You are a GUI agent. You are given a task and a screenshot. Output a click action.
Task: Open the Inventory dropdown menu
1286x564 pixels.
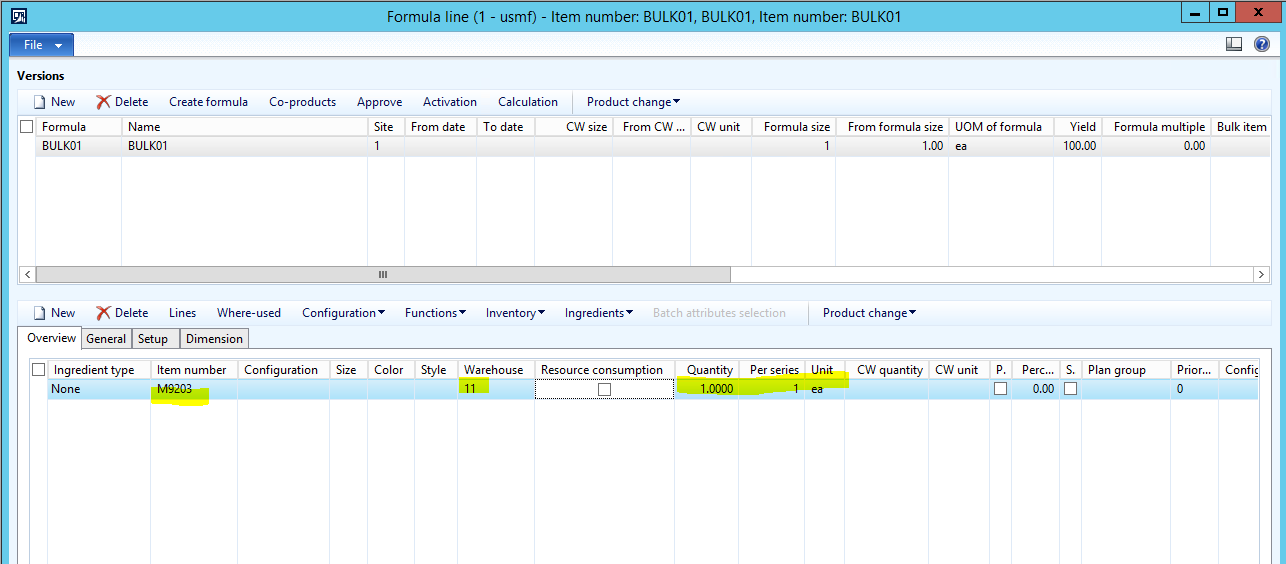(x=515, y=313)
